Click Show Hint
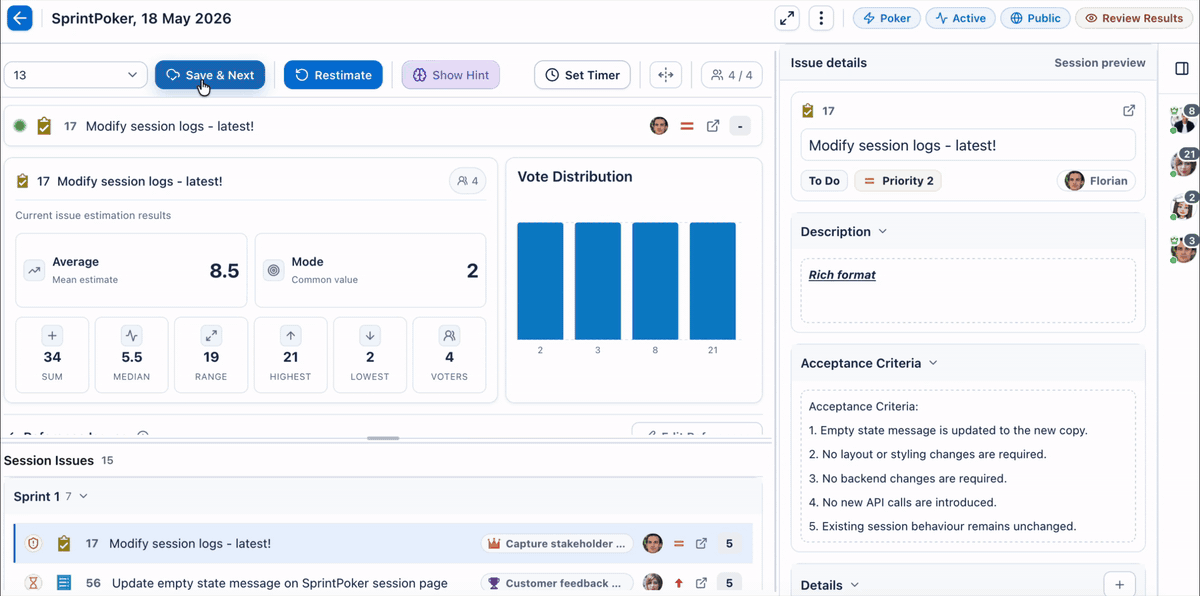The height and width of the screenshot is (596, 1200). 451,75
